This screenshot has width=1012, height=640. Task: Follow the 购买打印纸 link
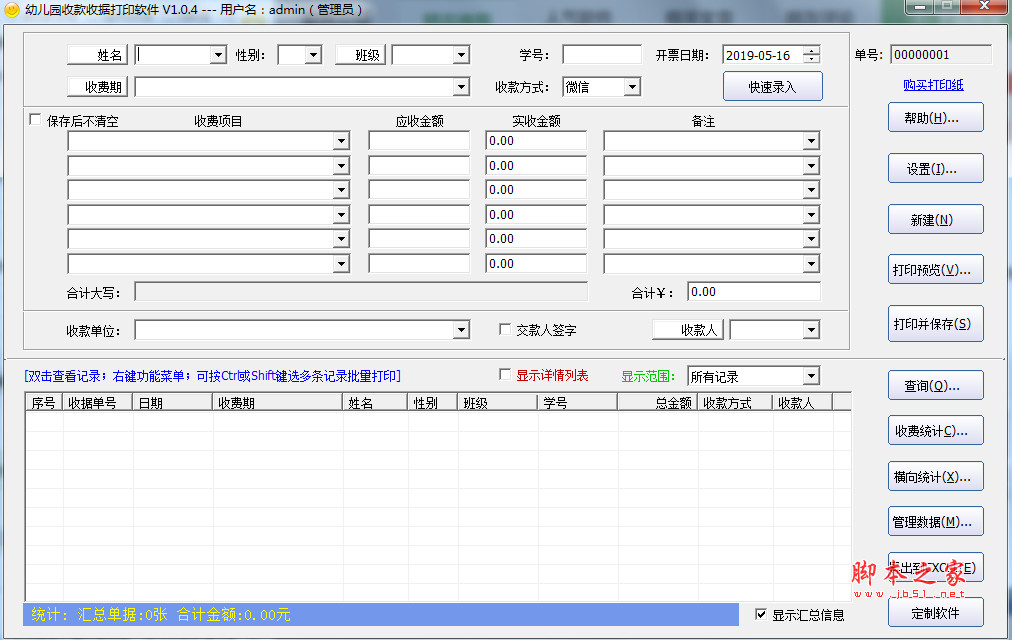[934, 83]
